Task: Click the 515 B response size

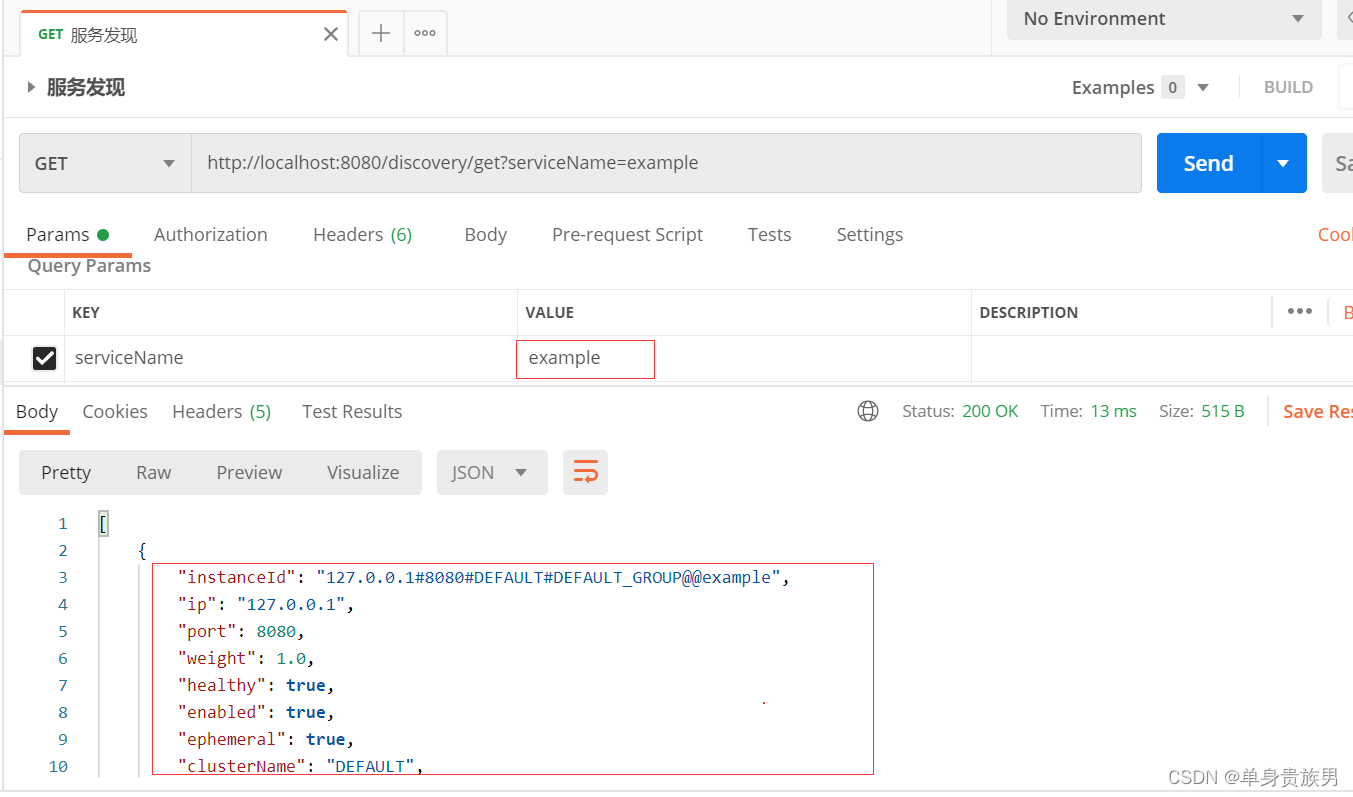Action: coord(1223,412)
